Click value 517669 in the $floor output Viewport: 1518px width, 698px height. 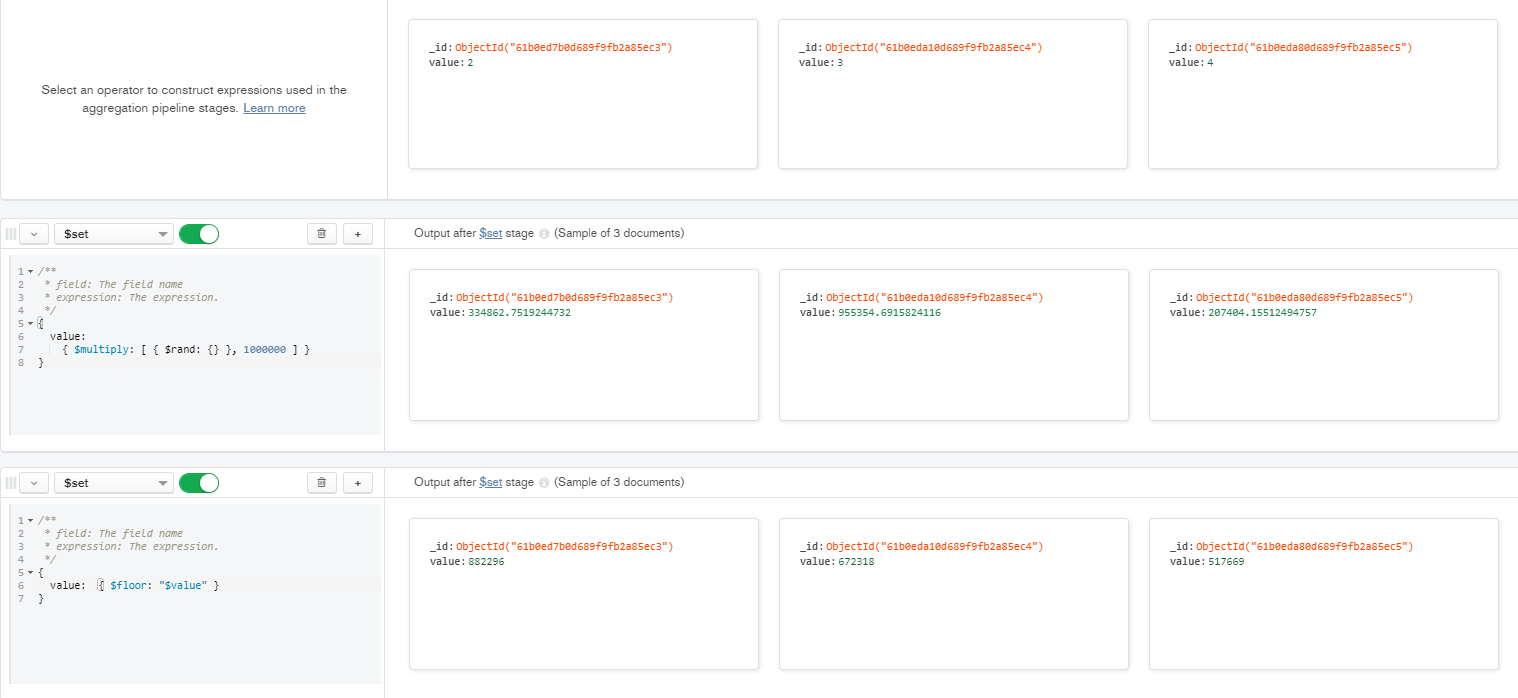pos(1226,562)
